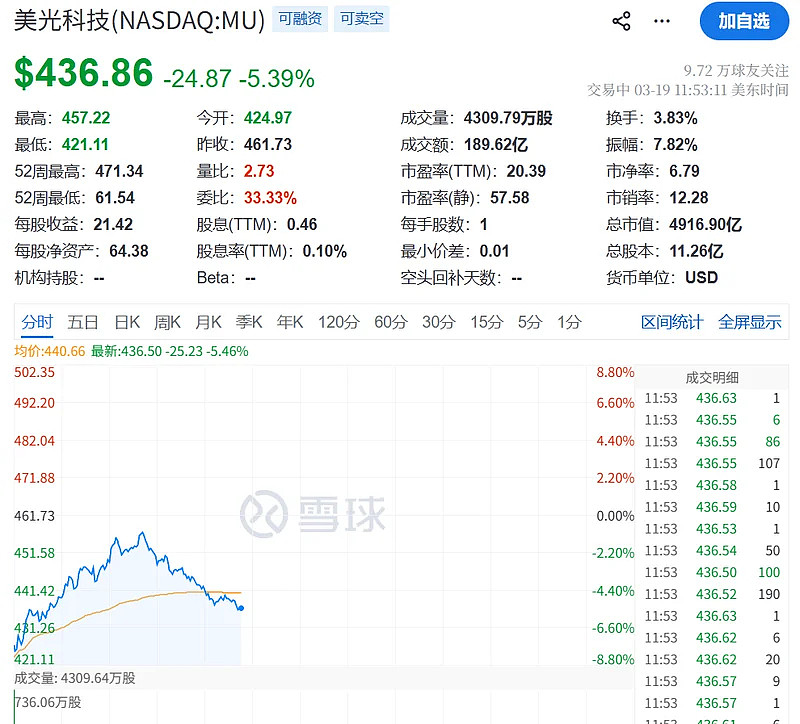
Task: Click the share icon
Action: coord(621,21)
